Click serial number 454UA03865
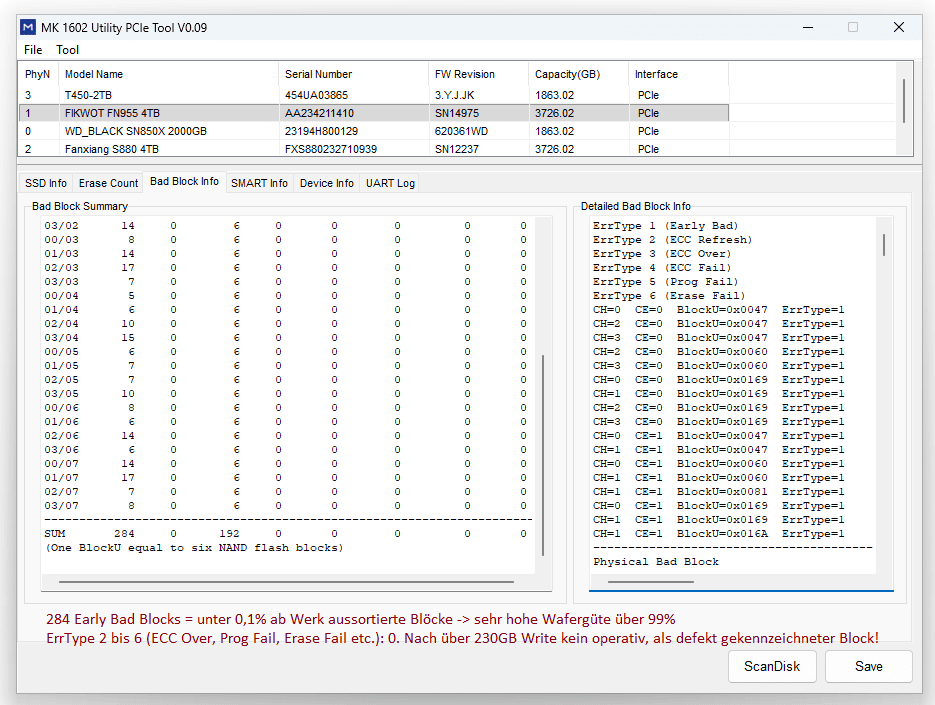 [316, 95]
